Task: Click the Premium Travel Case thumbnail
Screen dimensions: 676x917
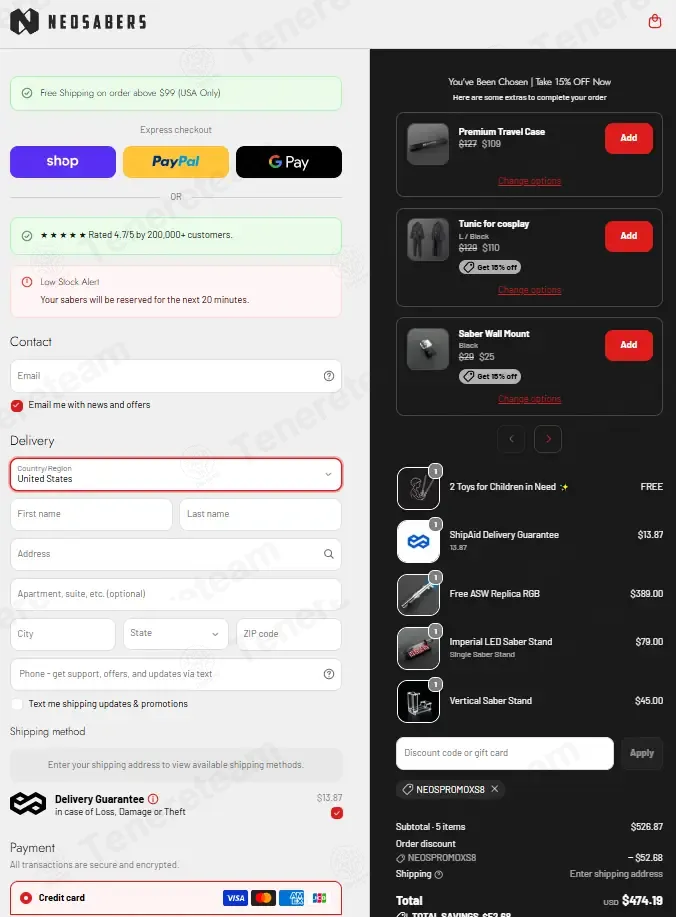Action: coord(427,144)
